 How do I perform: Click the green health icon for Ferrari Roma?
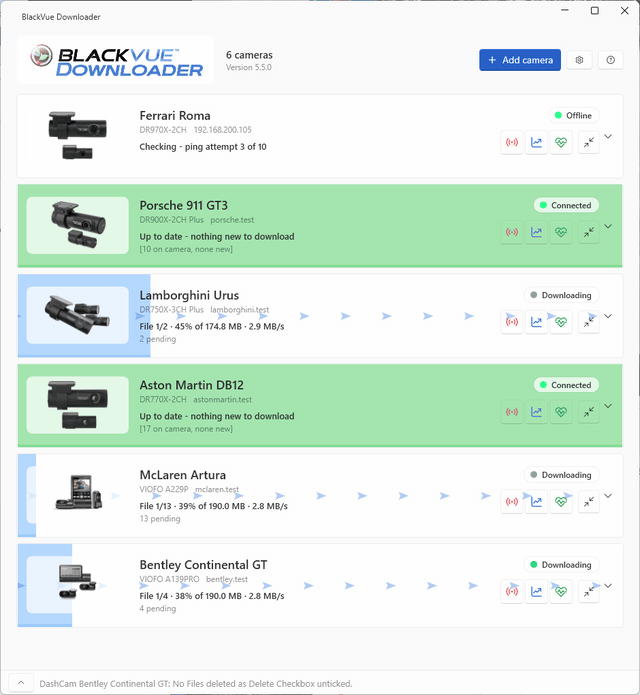coord(561,142)
